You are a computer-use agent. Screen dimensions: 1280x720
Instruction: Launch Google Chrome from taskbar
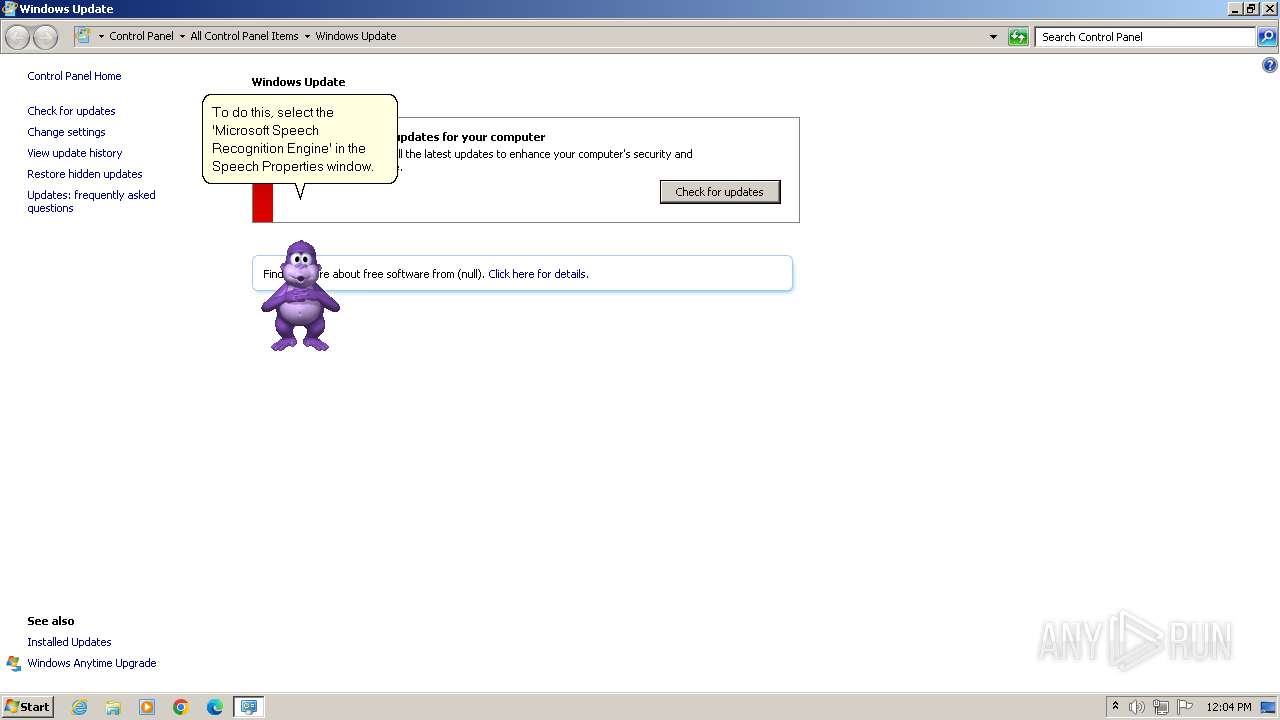pyautogui.click(x=181, y=707)
